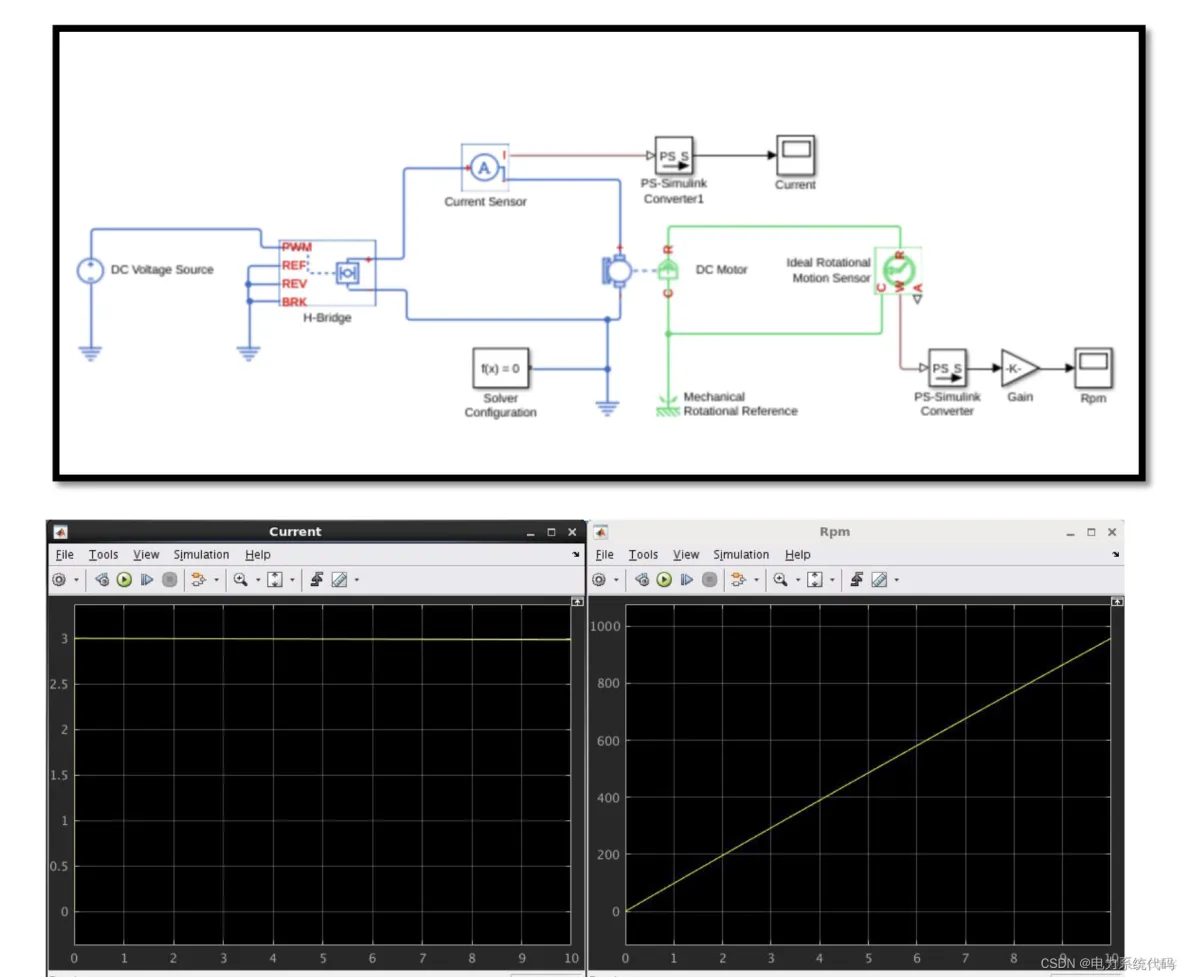Select the H-Bridge block
The height and width of the screenshot is (977, 1184).
click(328, 273)
